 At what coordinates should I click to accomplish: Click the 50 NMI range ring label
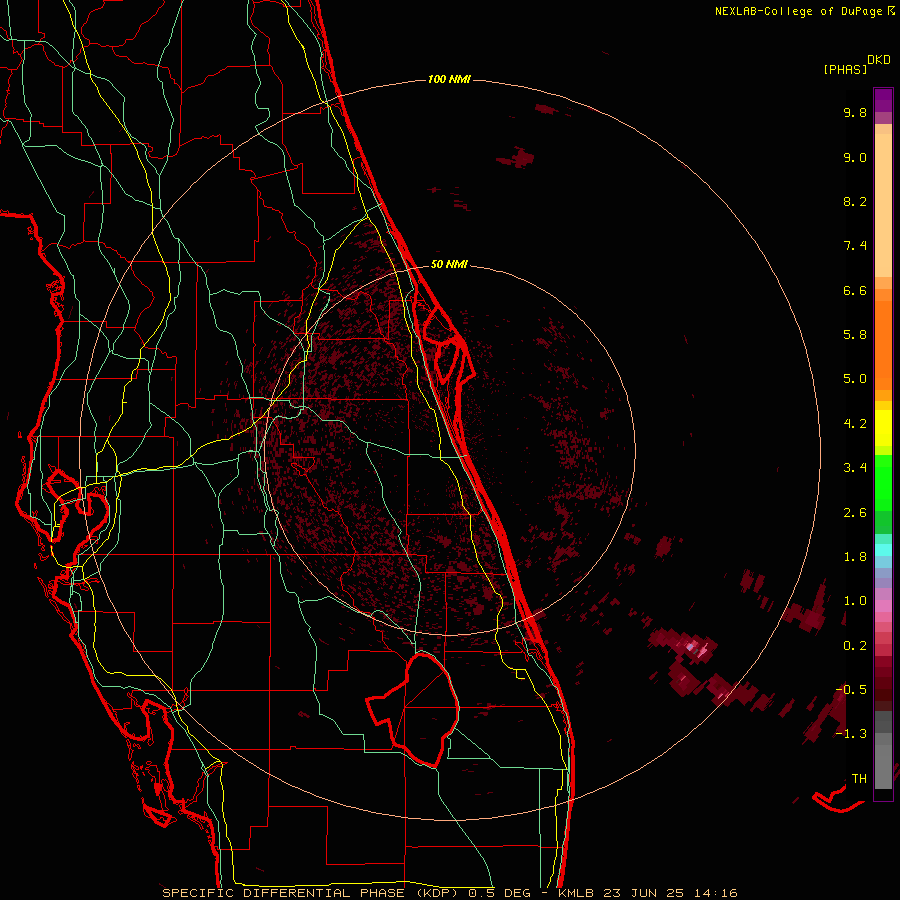tap(449, 264)
